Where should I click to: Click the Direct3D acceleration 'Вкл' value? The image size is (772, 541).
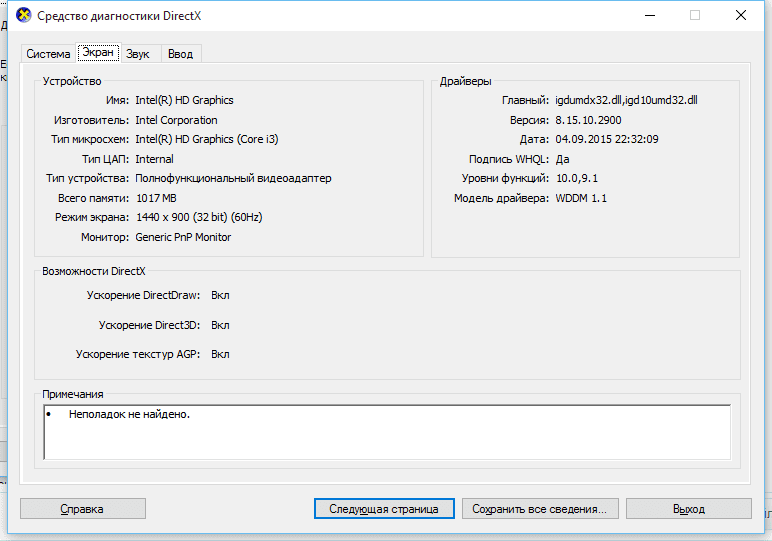click(x=220, y=325)
